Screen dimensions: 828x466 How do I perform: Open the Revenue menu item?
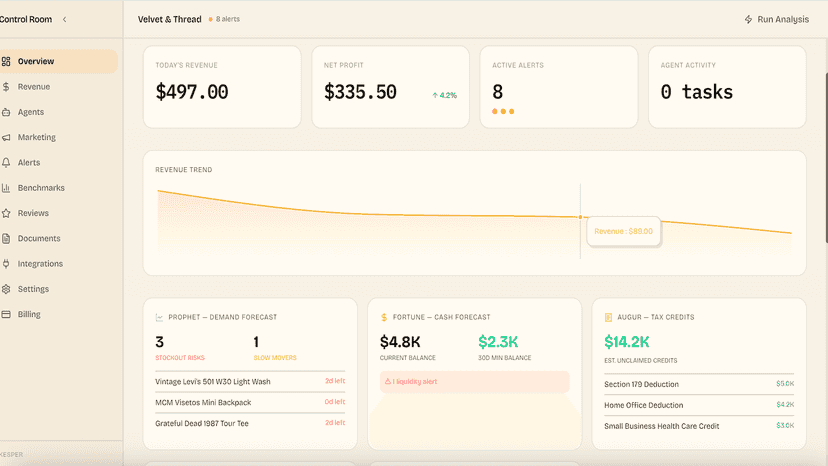[x=59, y=87]
